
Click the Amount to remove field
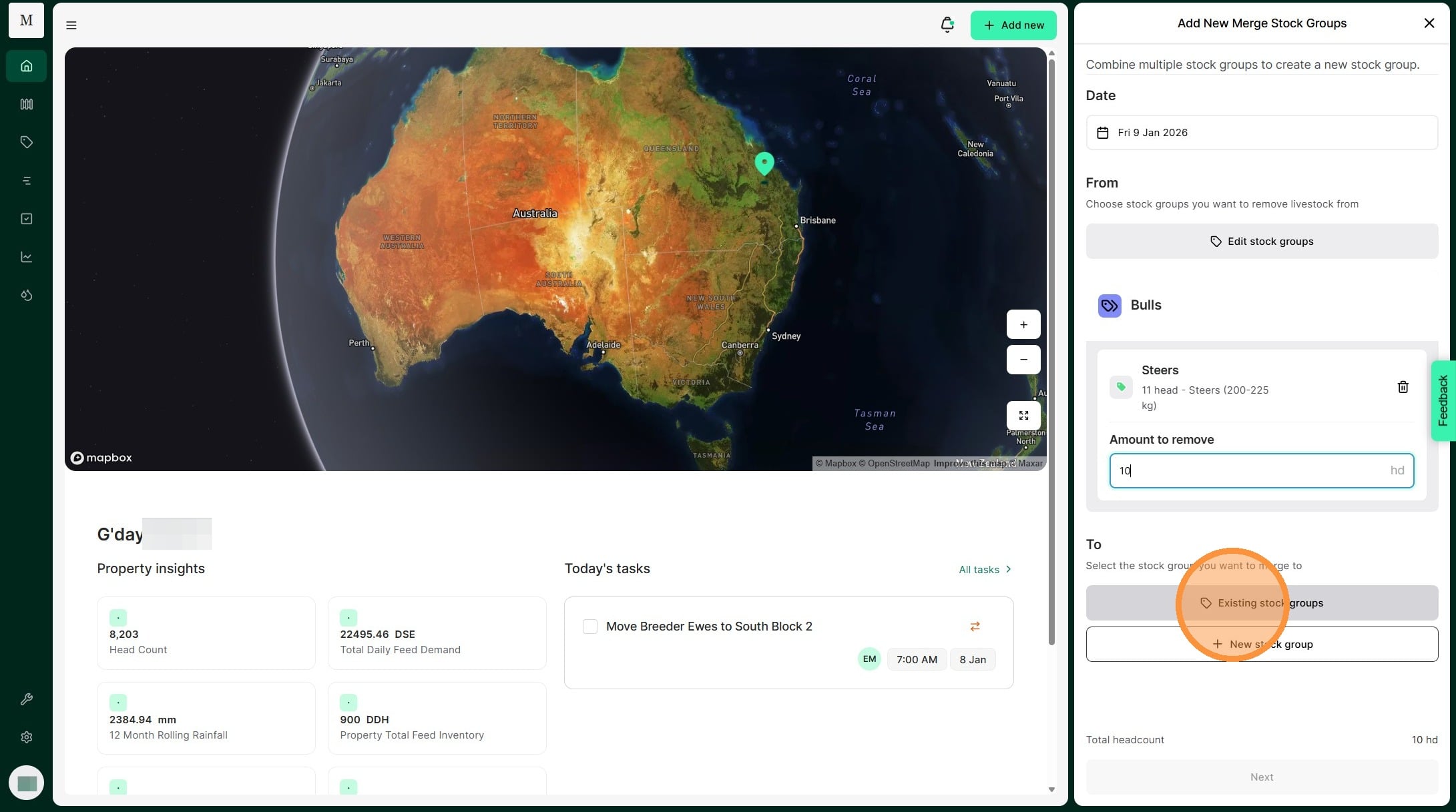coord(1248,471)
